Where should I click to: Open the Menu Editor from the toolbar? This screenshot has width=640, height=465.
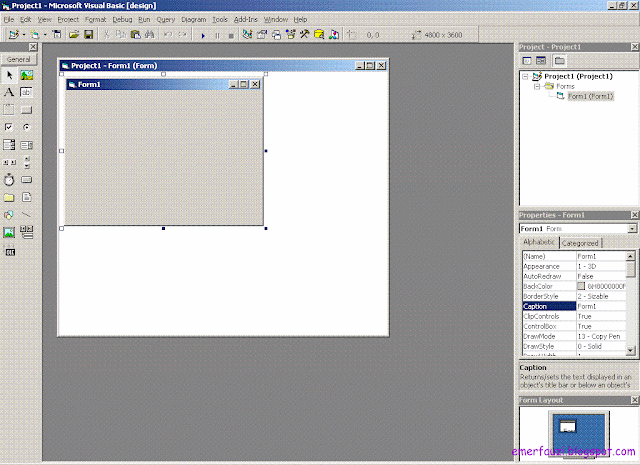pyautogui.click(x=57, y=35)
